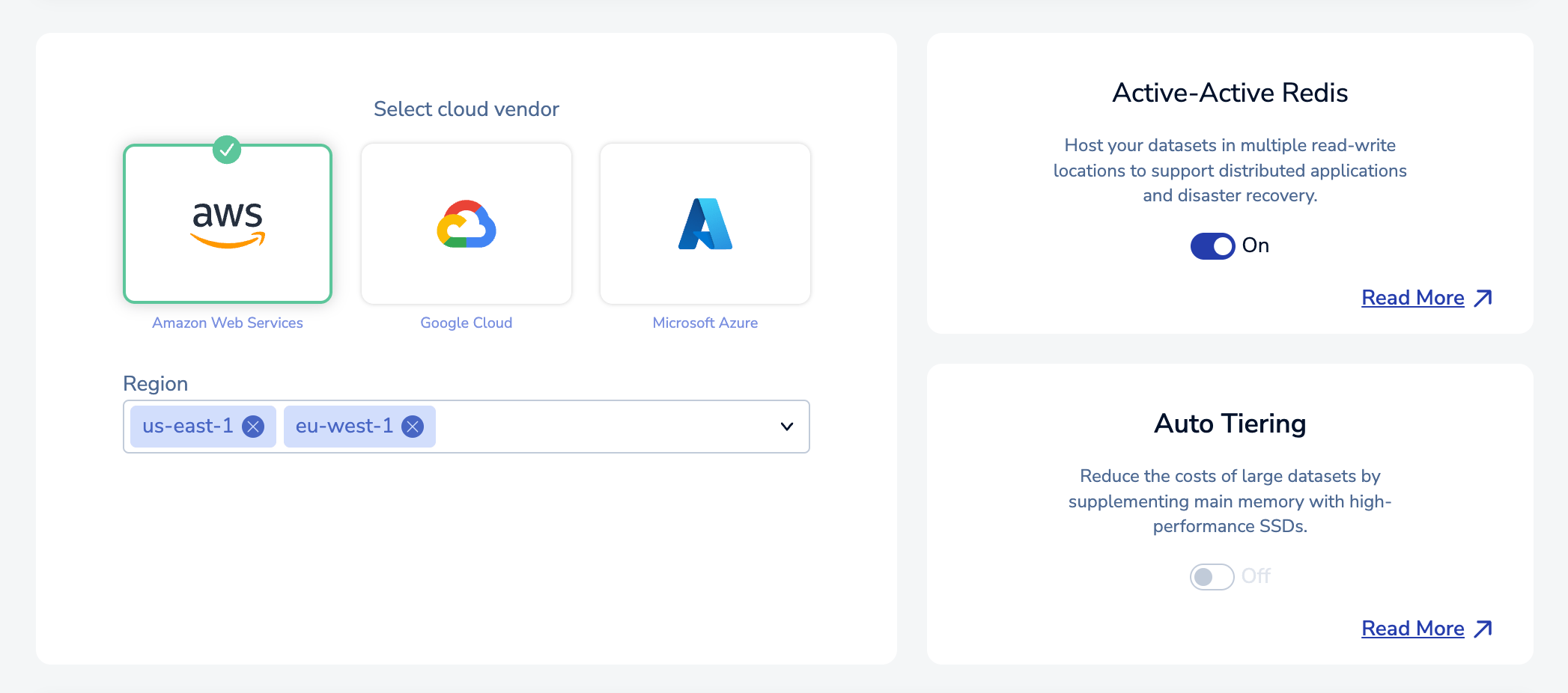Click the eu-west-1 chip text
Image resolution: width=1568 pixels, height=693 pixels.
344,427
